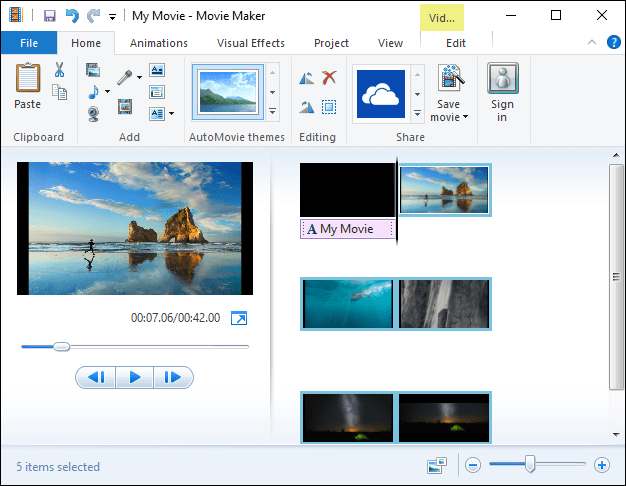Step to the next frame
Screen dimensions: 626x486
[172, 377]
